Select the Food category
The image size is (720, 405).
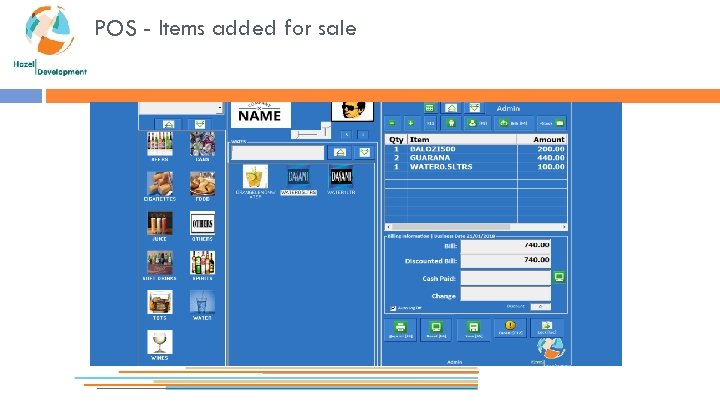(202, 186)
